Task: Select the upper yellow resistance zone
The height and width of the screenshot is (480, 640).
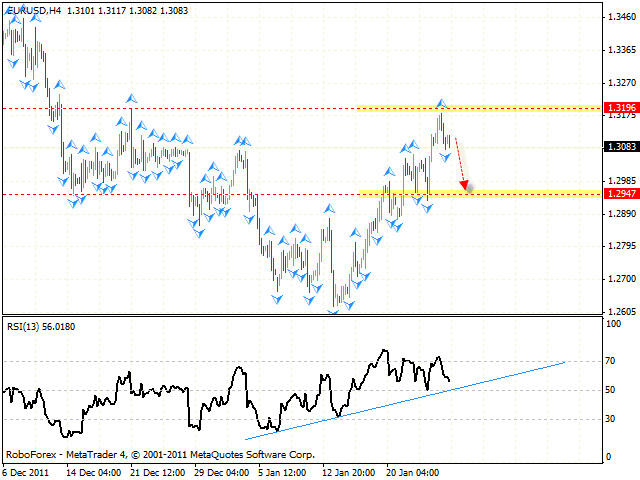Action: pyautogui.click(x=480, y=107)
